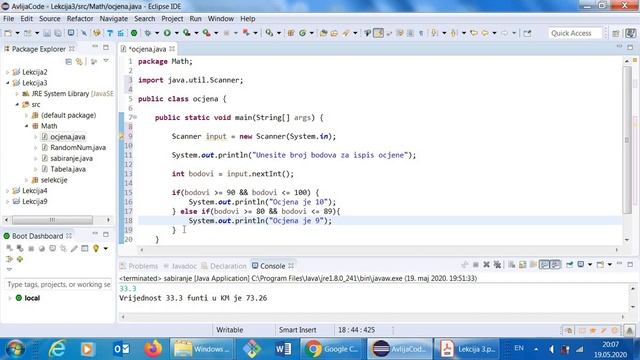The image size is (640, 360).
Task: Open the Navigate menu
Action: click(x=113, y=19)
